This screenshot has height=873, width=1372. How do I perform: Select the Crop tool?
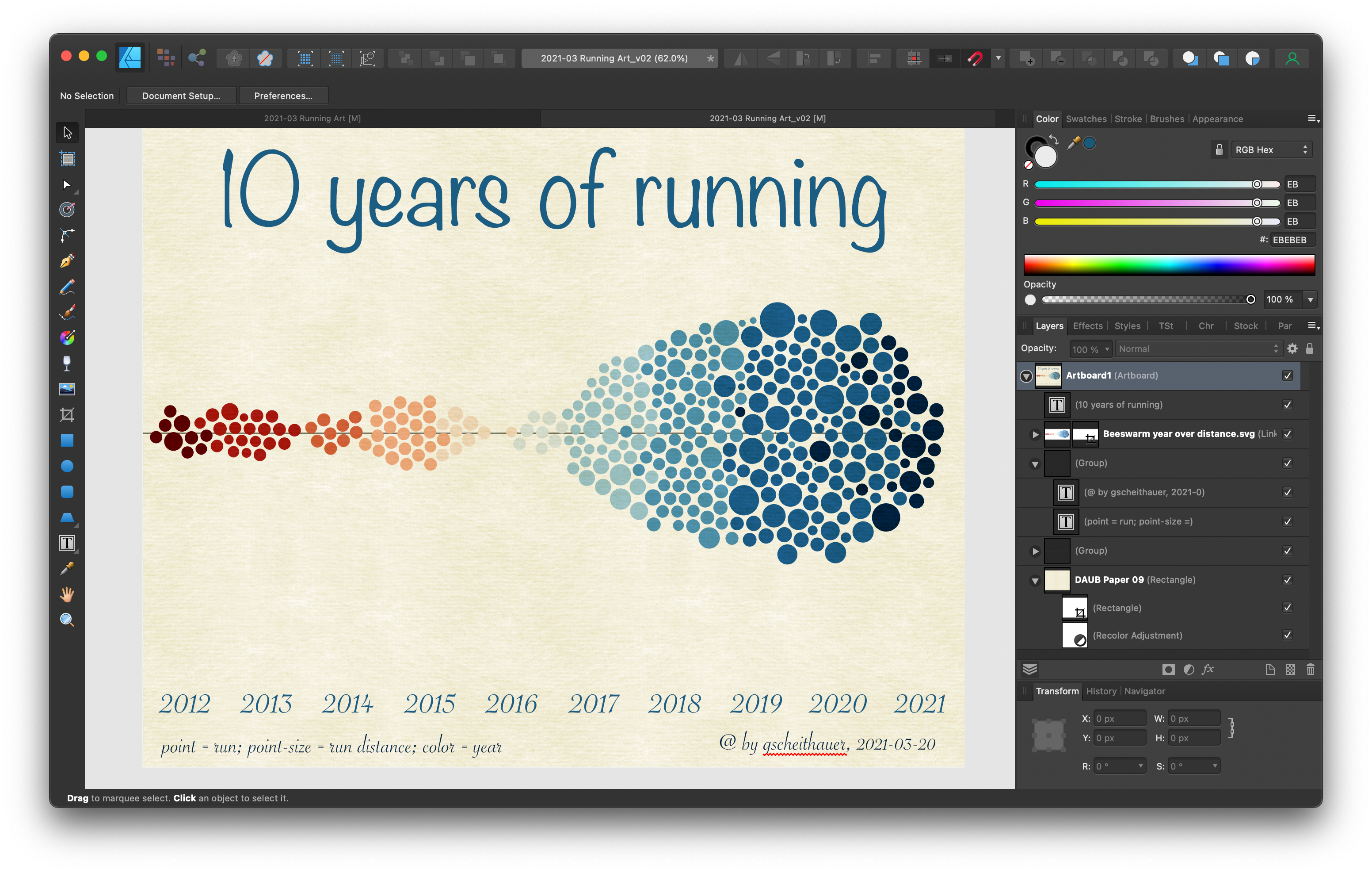coord(67,414)
